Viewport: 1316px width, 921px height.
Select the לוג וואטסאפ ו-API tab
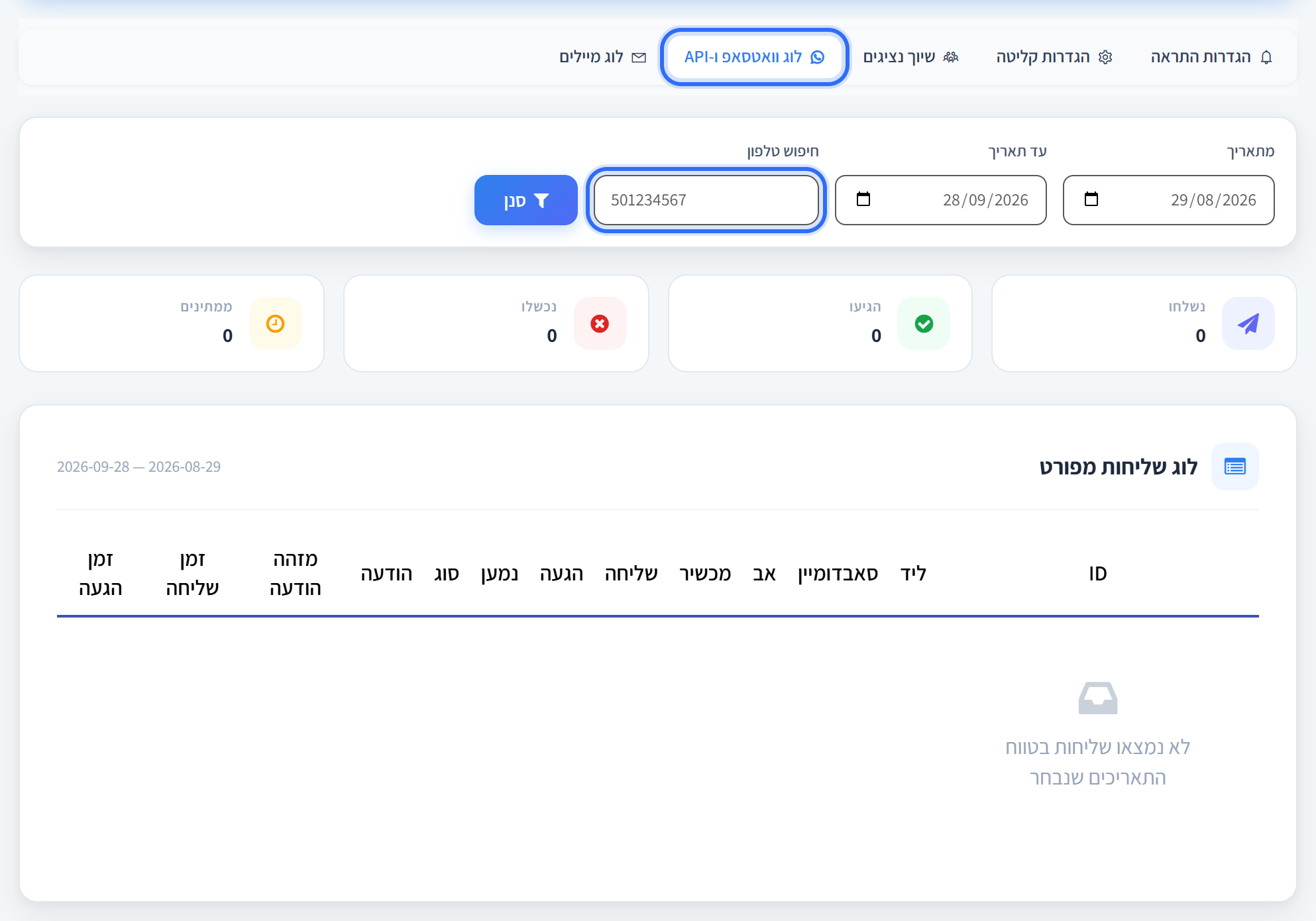coord(755,57)
